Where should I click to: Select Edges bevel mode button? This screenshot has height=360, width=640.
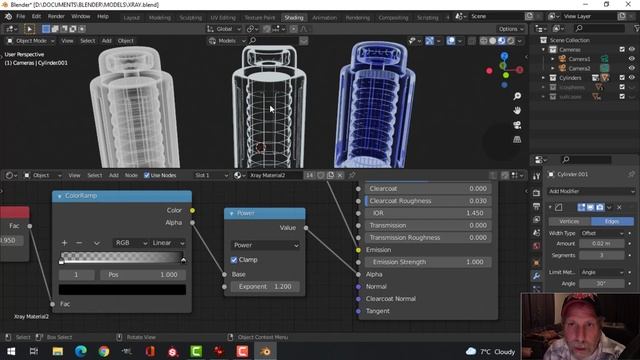coord(612,221)
